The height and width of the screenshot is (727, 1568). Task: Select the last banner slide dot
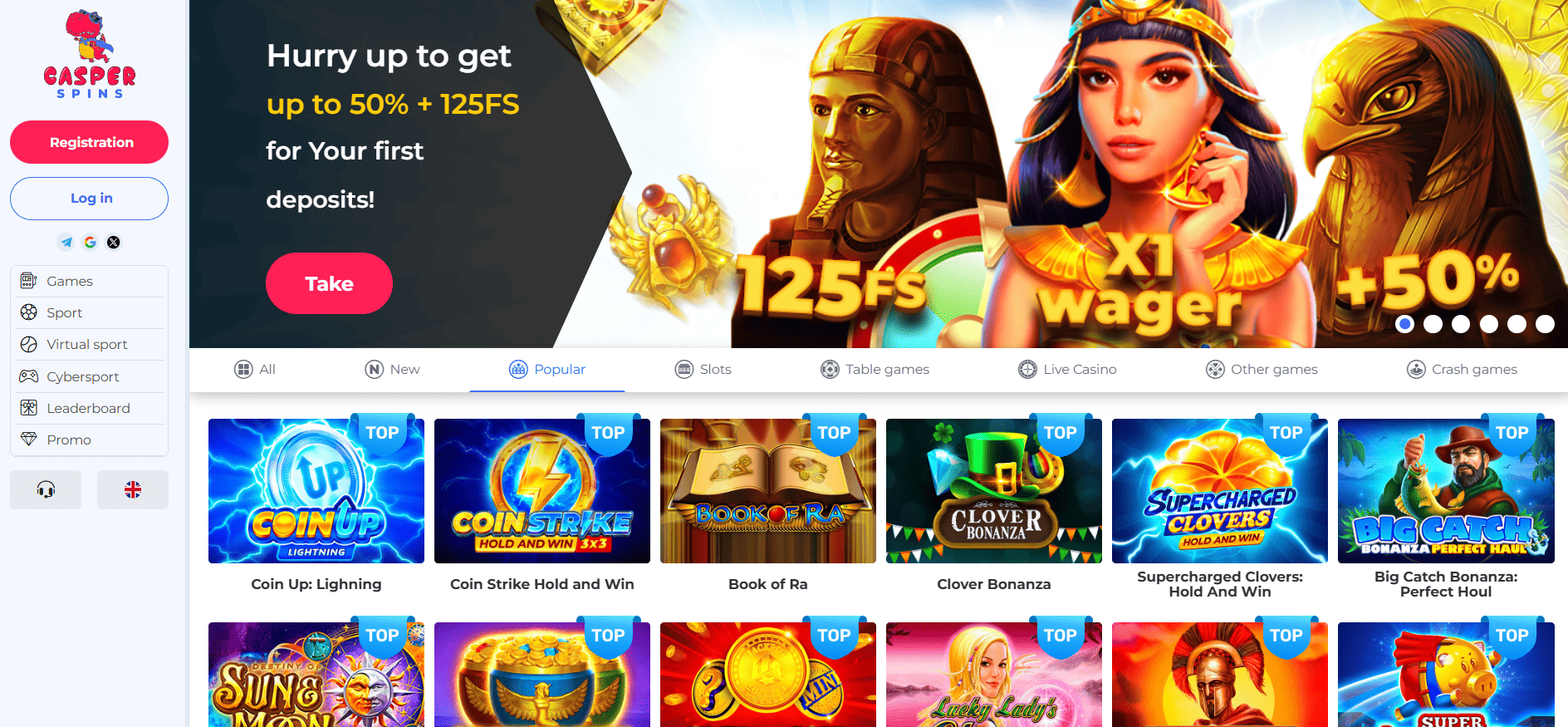coord(1545,324)
